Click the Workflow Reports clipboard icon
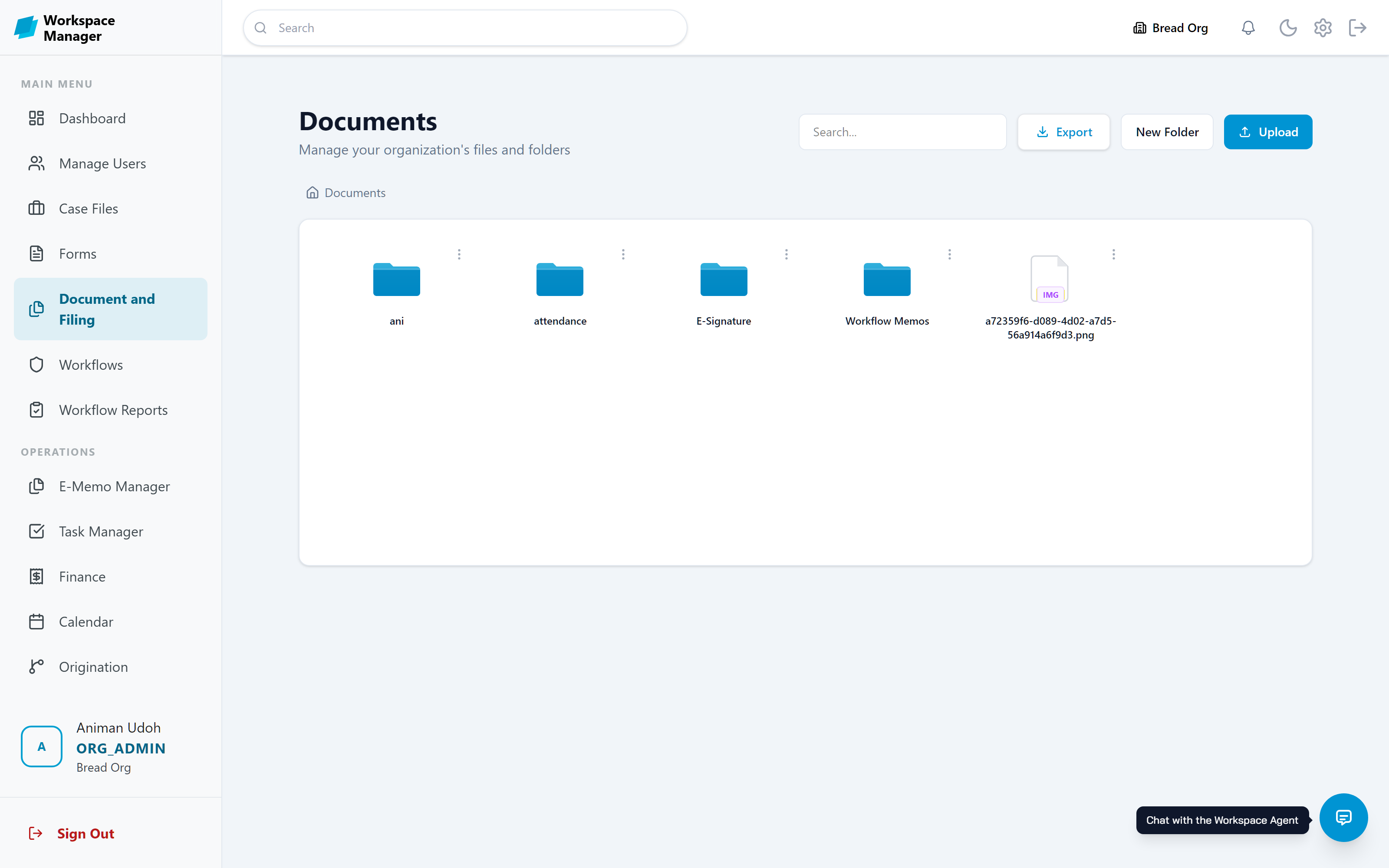Viewport: 1389px width, 868px height. point(36,410)
